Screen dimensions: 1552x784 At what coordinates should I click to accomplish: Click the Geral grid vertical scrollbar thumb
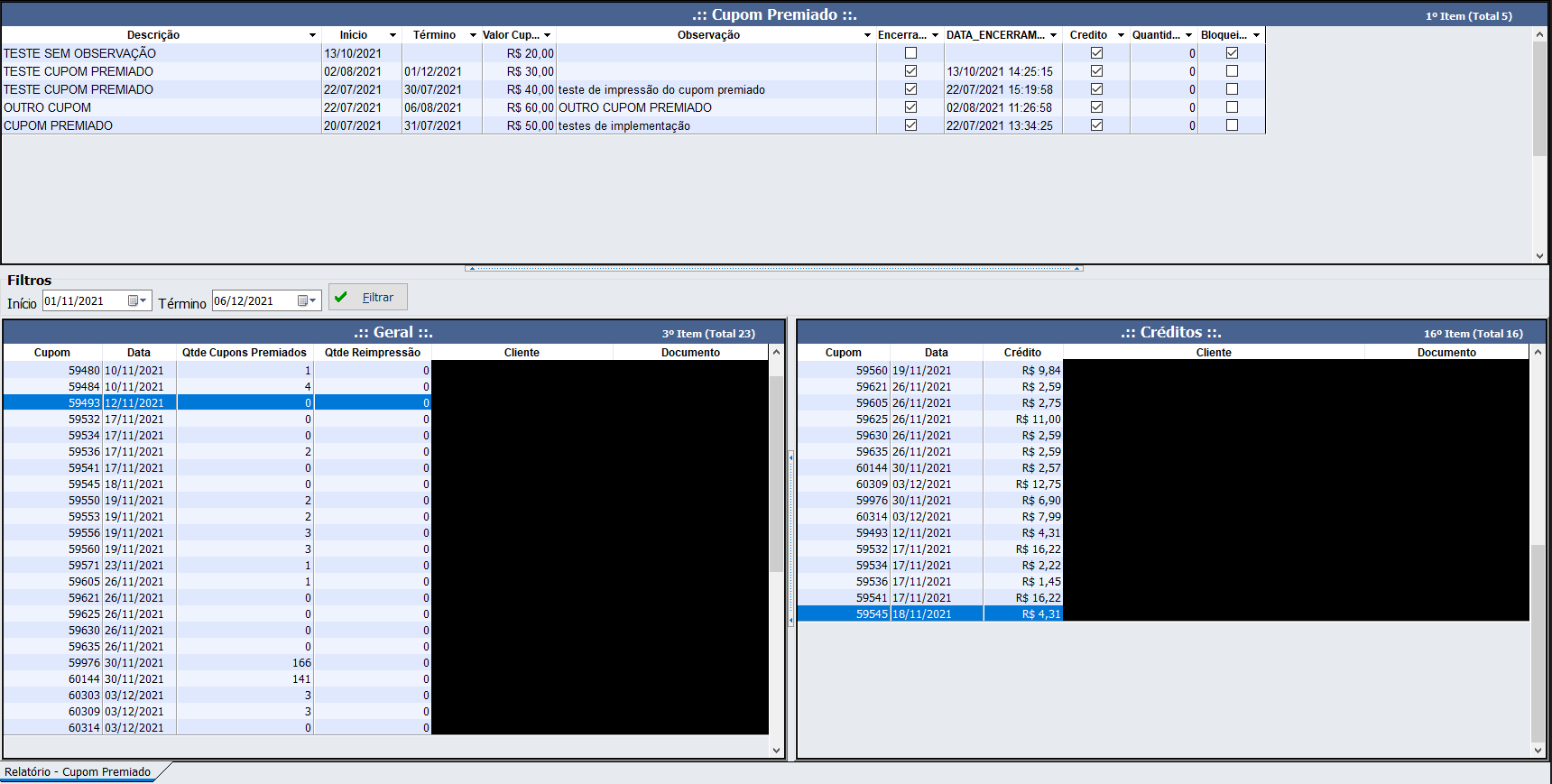(776, 469)
